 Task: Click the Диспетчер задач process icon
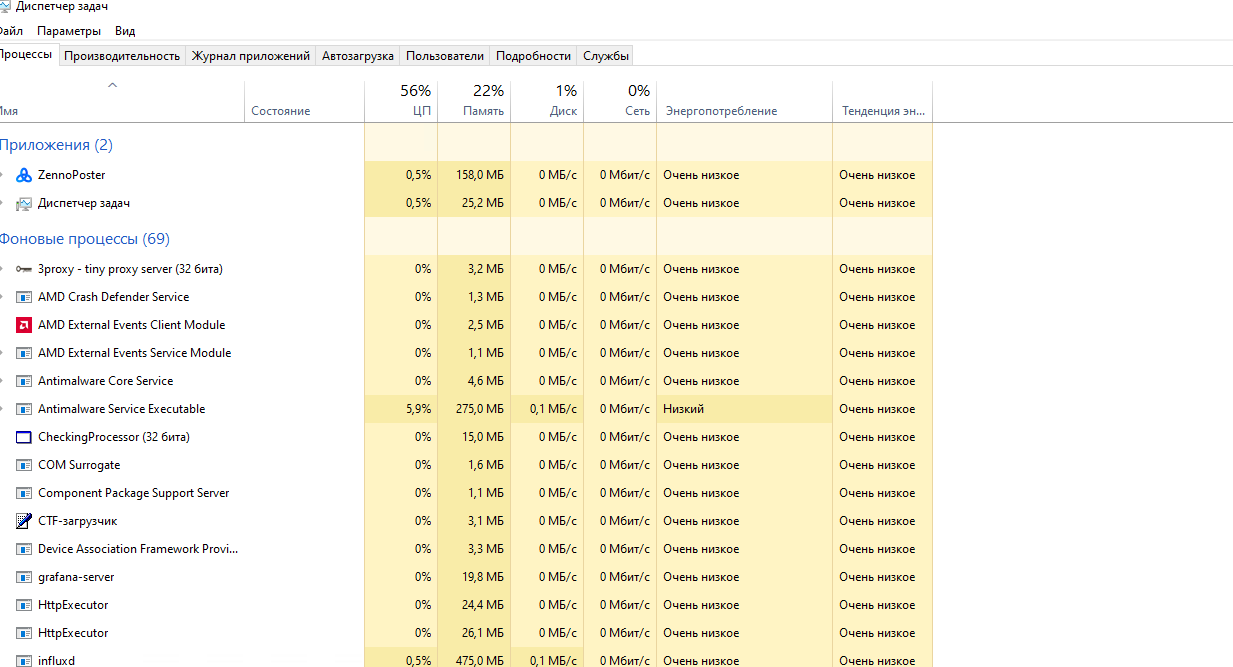point(24,203)
